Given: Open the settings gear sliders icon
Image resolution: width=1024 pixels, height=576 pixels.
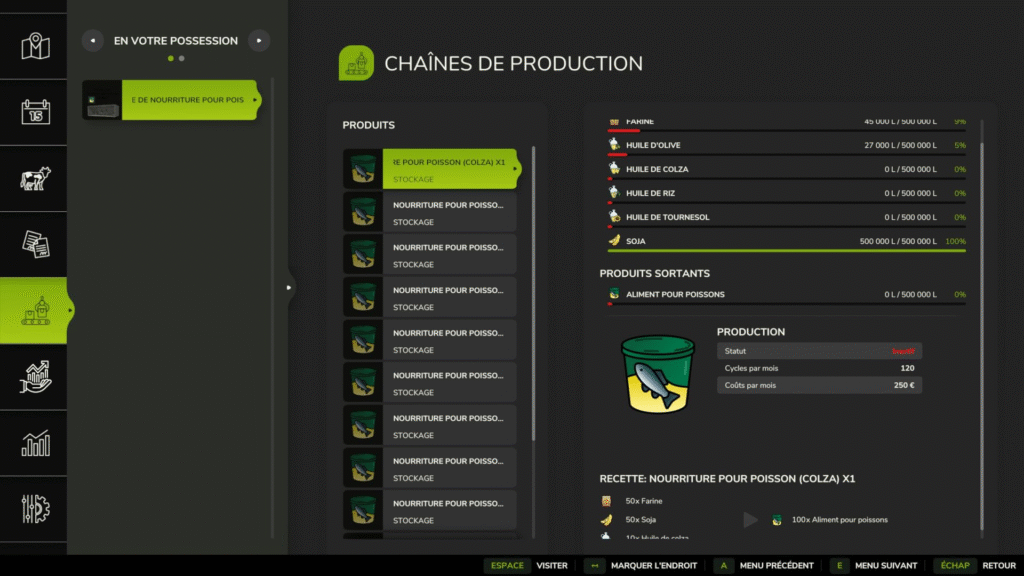Looking at the screenshot, I should (x=35, y=510).
